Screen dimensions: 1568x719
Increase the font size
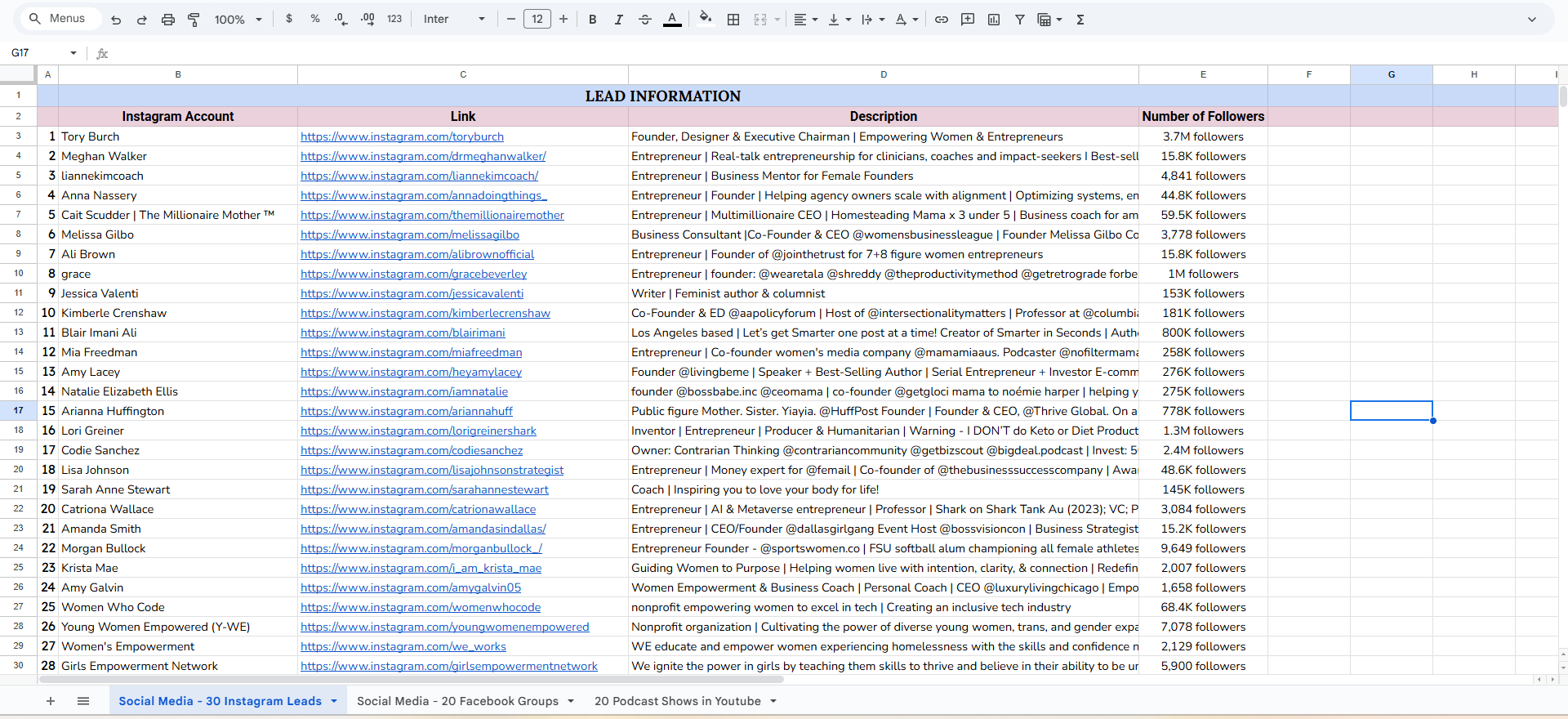pyautogui.click(x=563, y=19)
